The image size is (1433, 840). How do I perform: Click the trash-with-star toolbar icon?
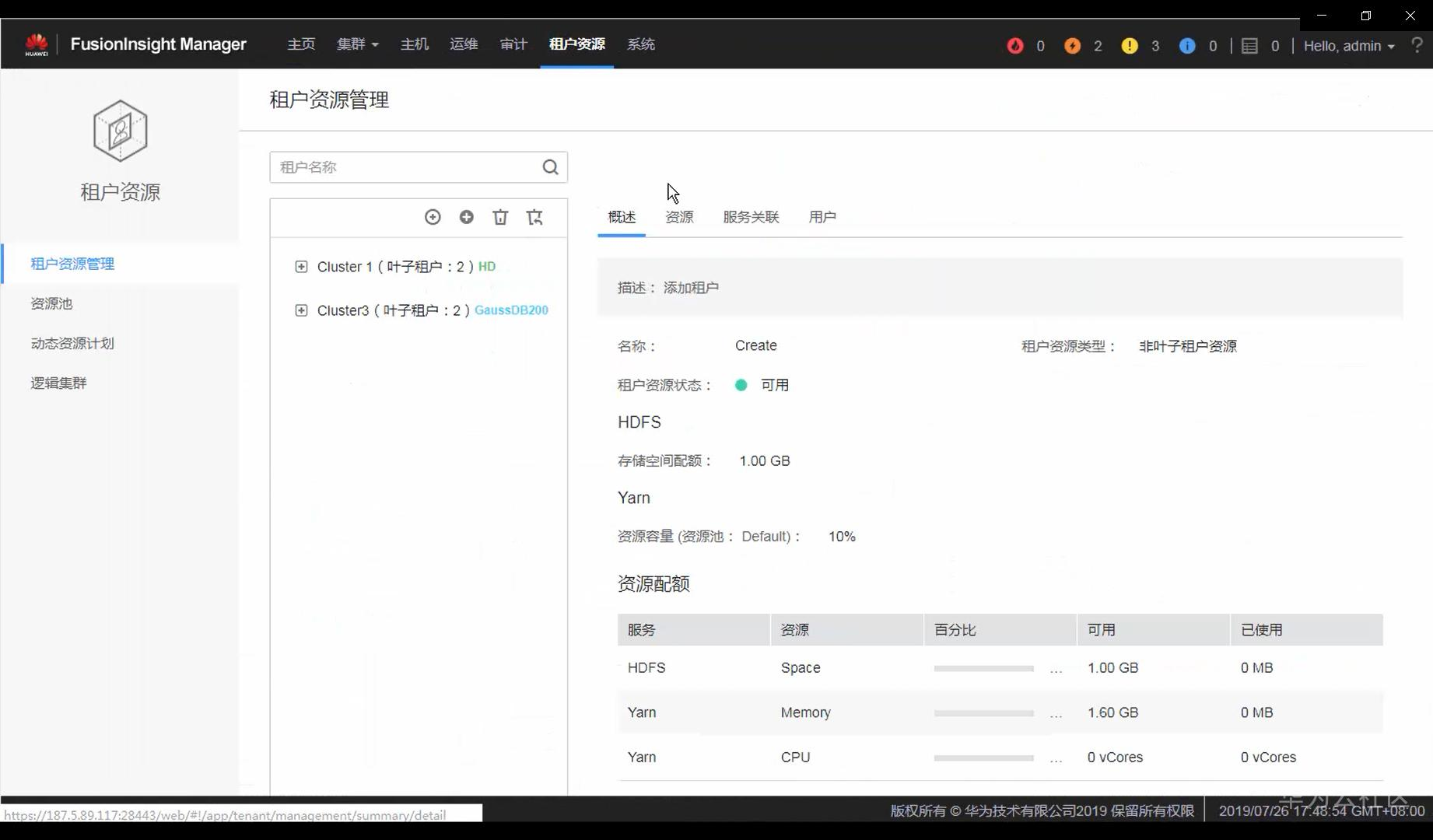pyautogui.click(x=534, y=217)
